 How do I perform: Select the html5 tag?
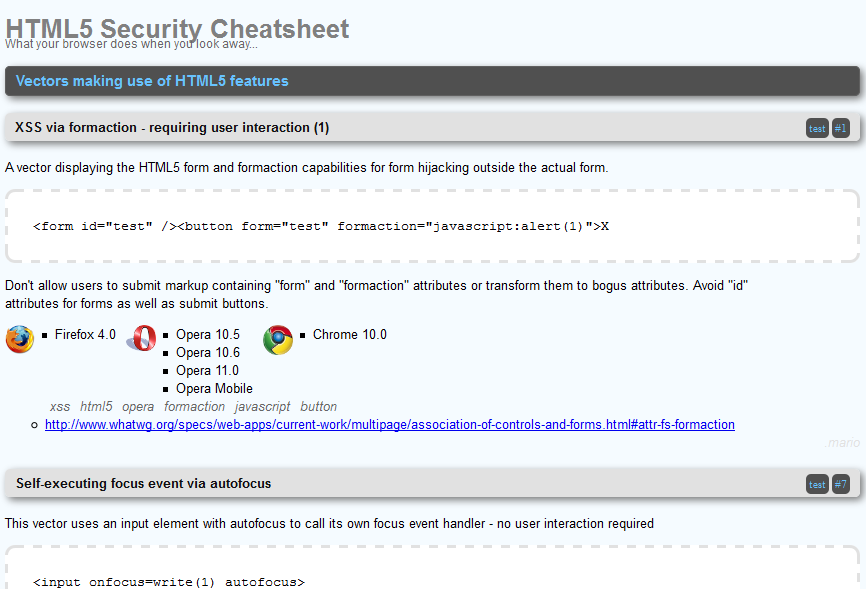coord(96,407)
